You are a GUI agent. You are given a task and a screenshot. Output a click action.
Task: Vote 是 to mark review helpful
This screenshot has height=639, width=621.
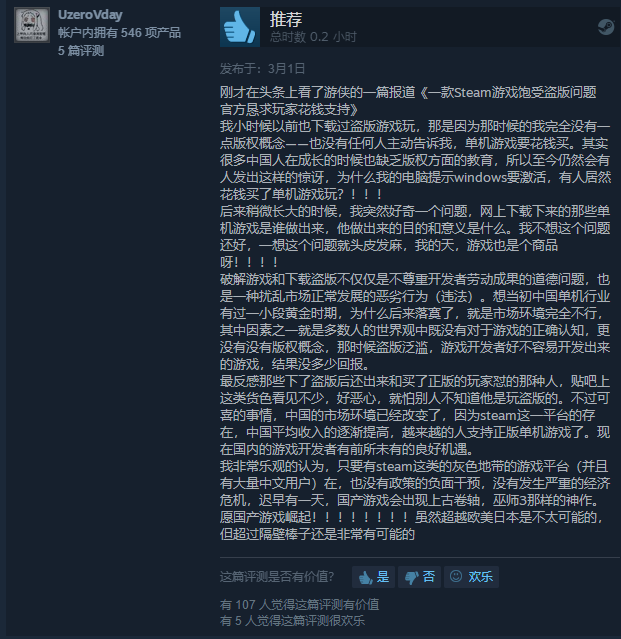pyautogui.click(x=373, y=577)
